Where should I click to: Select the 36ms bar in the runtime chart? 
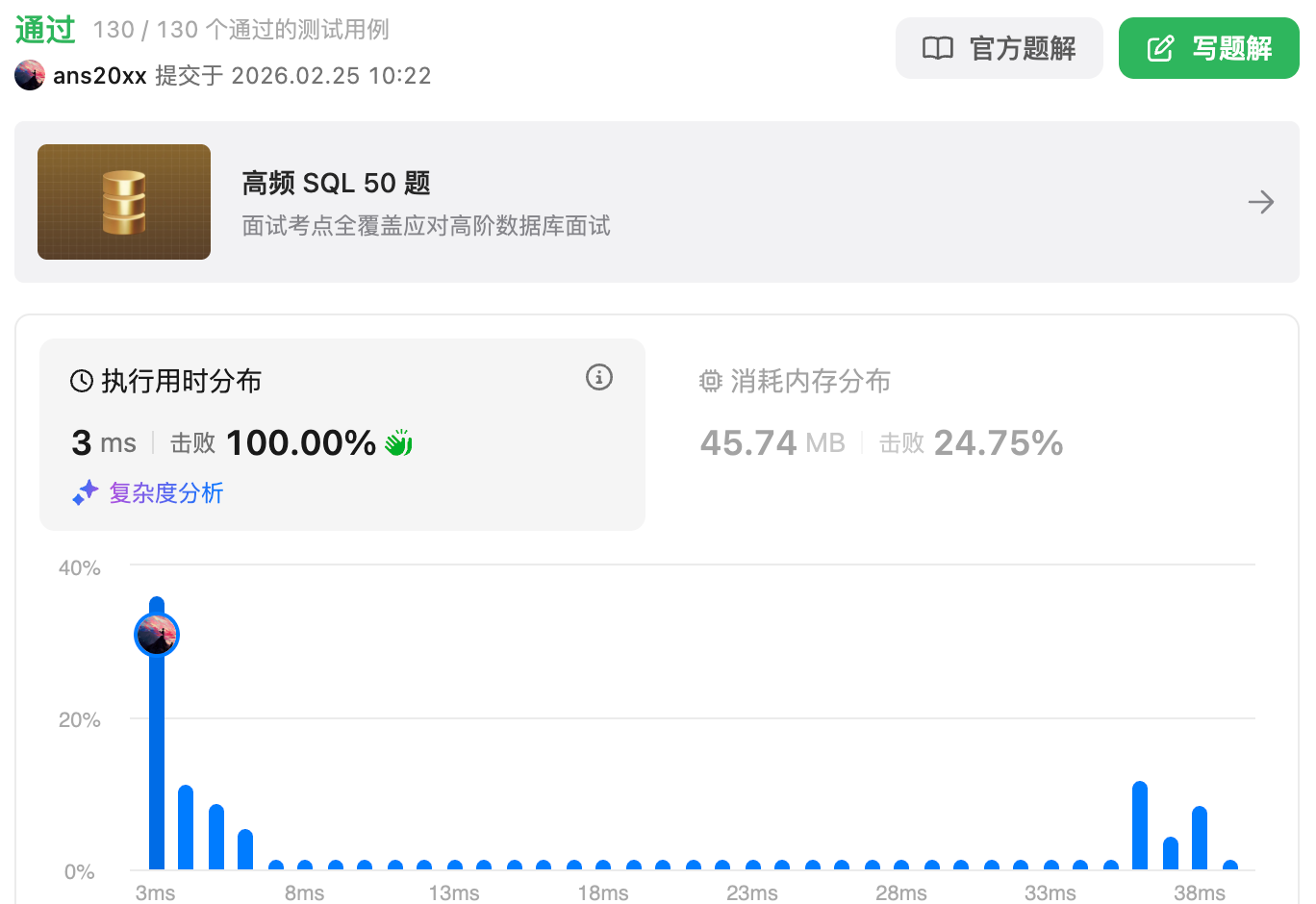1140,825
